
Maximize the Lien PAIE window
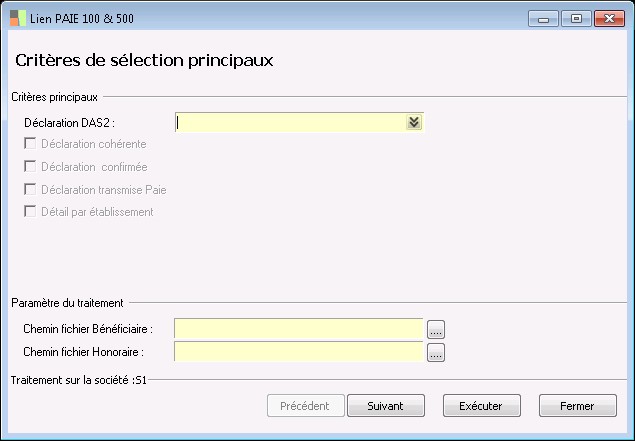[575, 18]
